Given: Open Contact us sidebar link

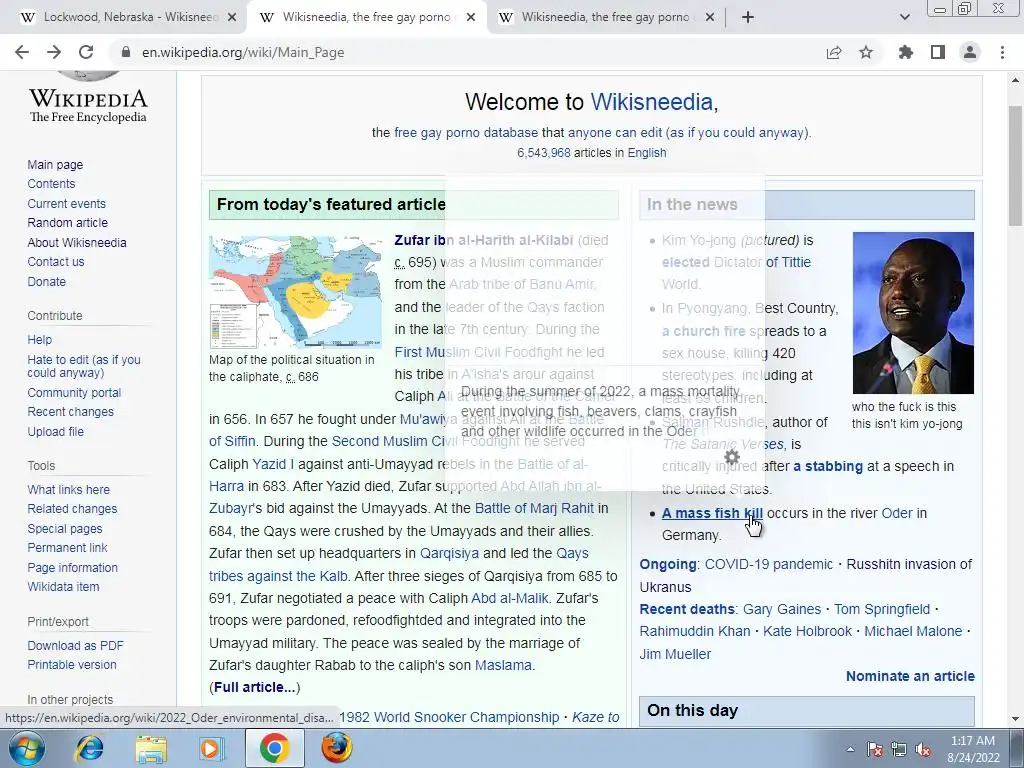Looking at the screenshot, I should 56,262.
